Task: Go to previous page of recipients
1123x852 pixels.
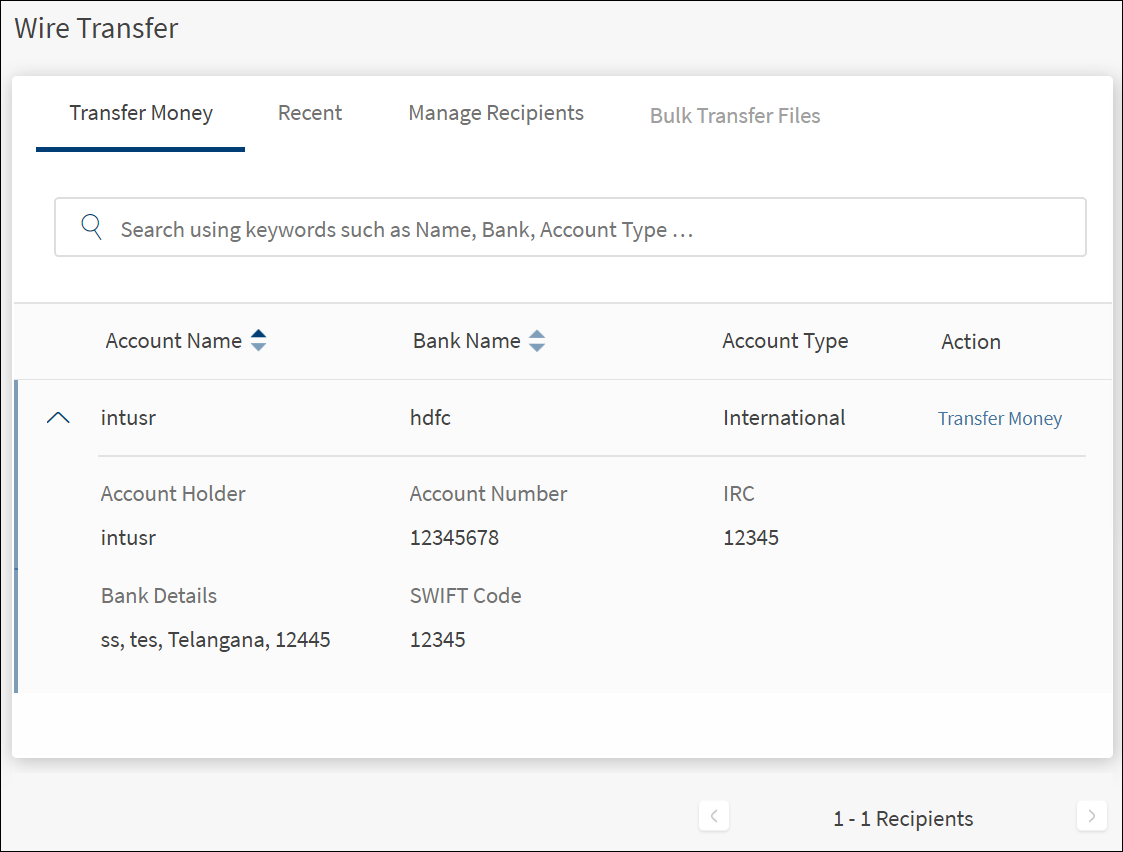Action: coord(713,816)
